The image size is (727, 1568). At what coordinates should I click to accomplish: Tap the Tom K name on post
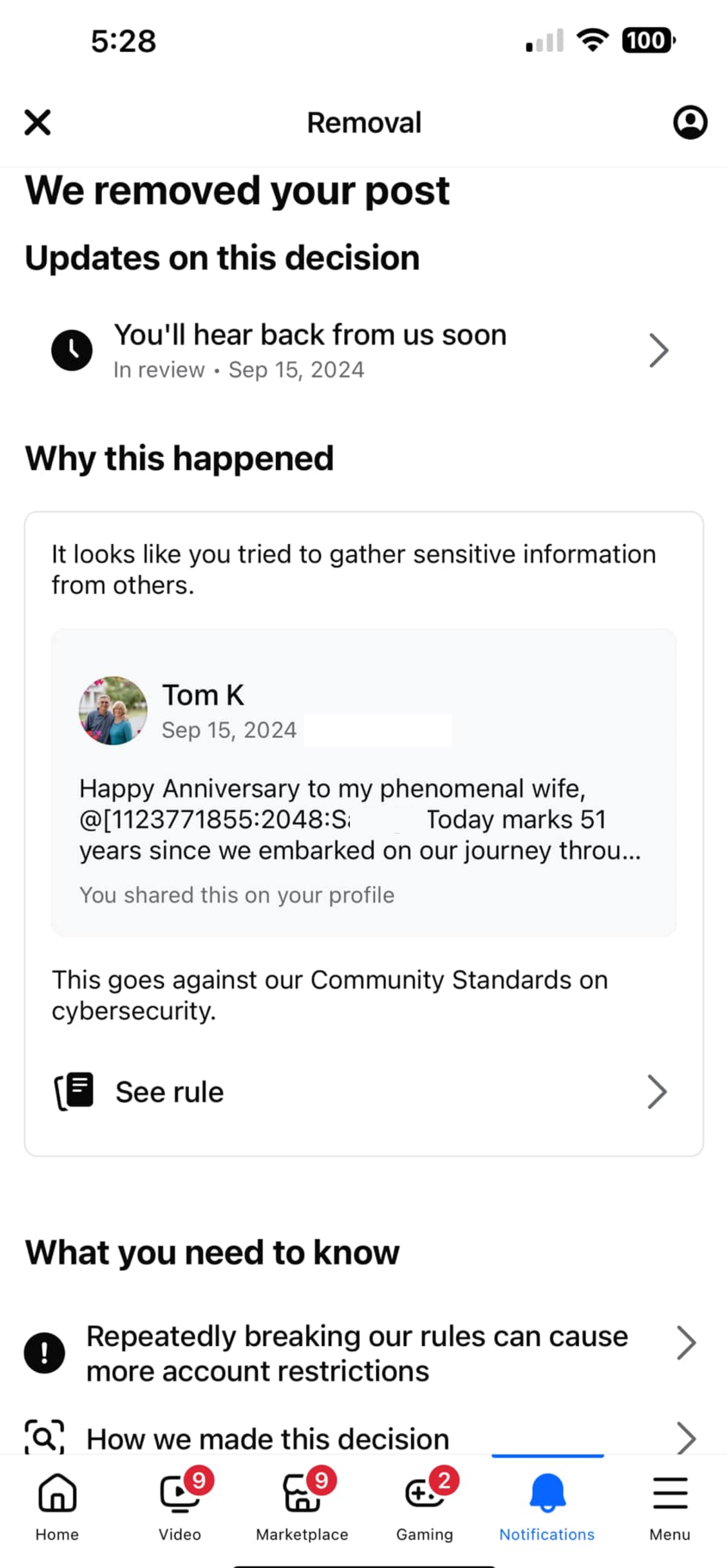[203, 695]
